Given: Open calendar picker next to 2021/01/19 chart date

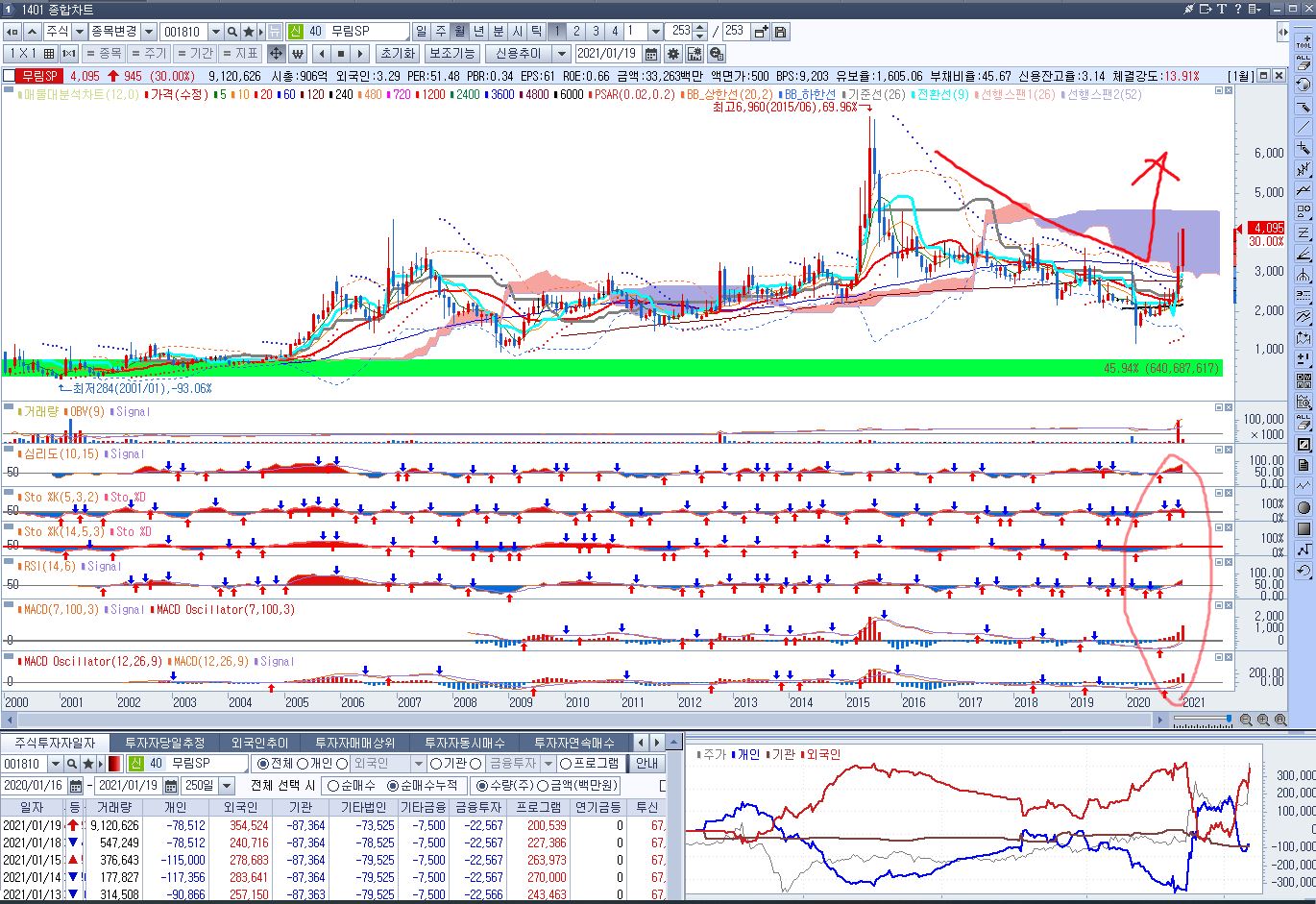Looking at the screenshot, I should point(651,54).
